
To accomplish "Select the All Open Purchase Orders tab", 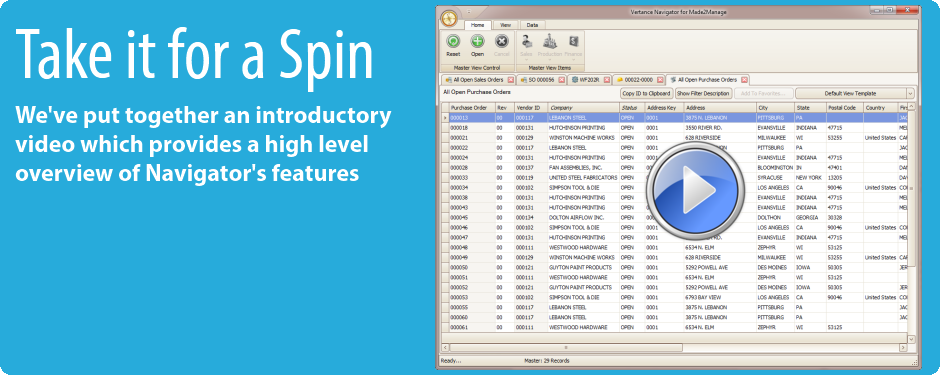I will [x=707, y=80].
